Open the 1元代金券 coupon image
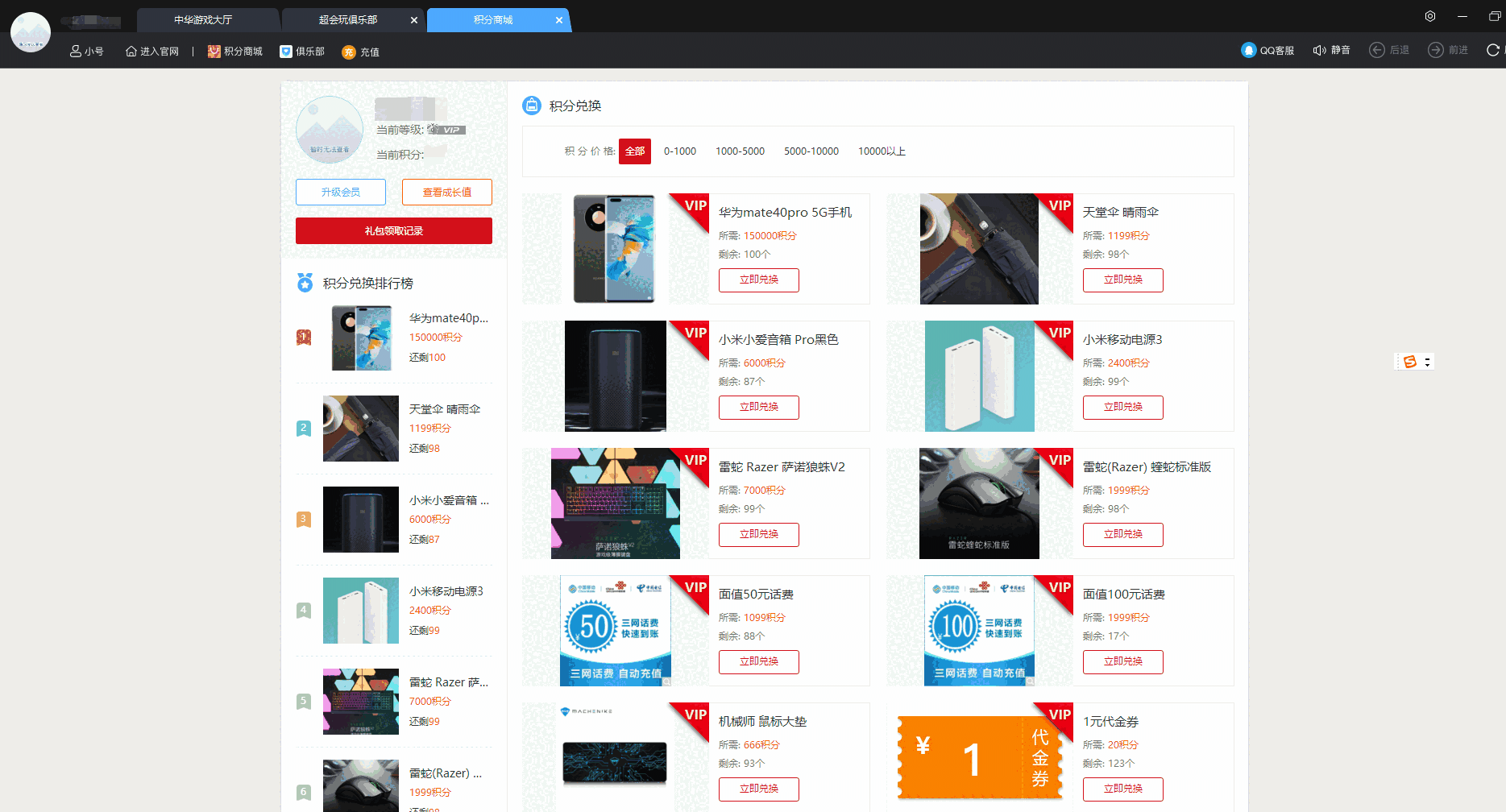 [x=980, y=757]
